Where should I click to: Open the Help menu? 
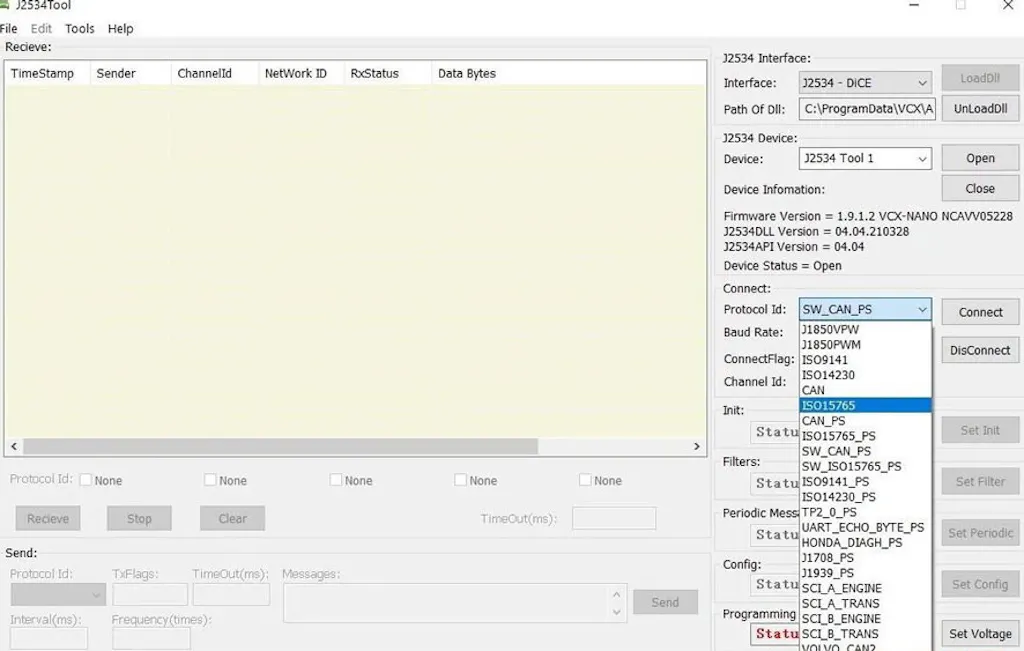121,29
